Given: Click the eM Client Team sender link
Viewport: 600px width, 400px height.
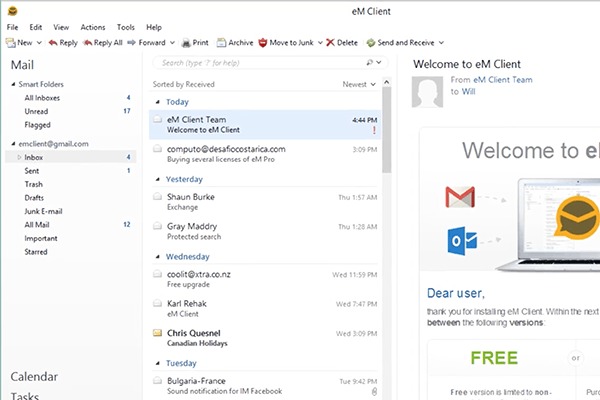Looking at the screenshot, I should (x=503, y=80).
